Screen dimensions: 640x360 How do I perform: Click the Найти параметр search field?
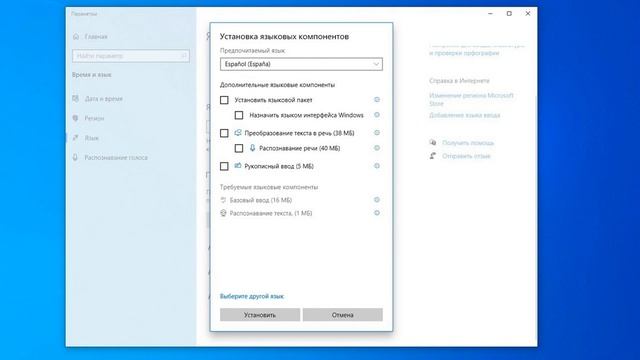point(131,56)
